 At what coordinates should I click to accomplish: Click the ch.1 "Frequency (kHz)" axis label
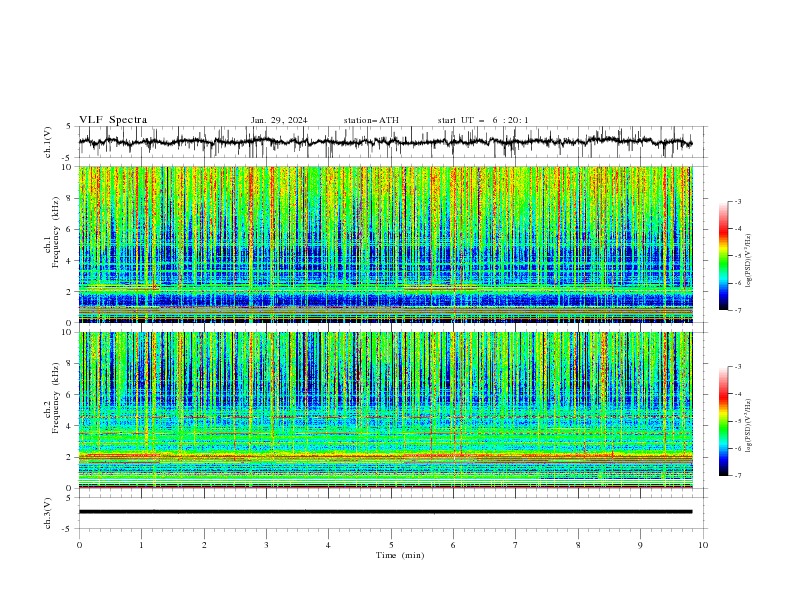pyautogui.click(x=56, y=232)
